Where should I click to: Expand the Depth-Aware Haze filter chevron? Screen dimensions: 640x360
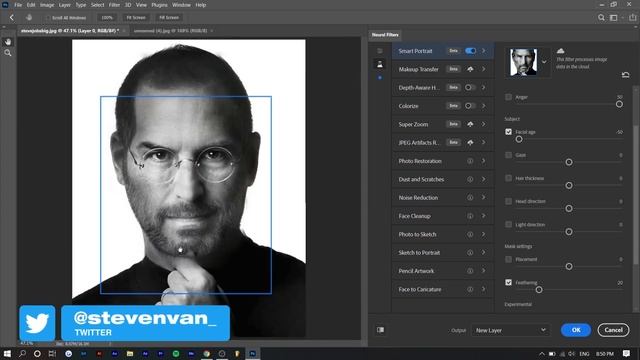[484, 87]
